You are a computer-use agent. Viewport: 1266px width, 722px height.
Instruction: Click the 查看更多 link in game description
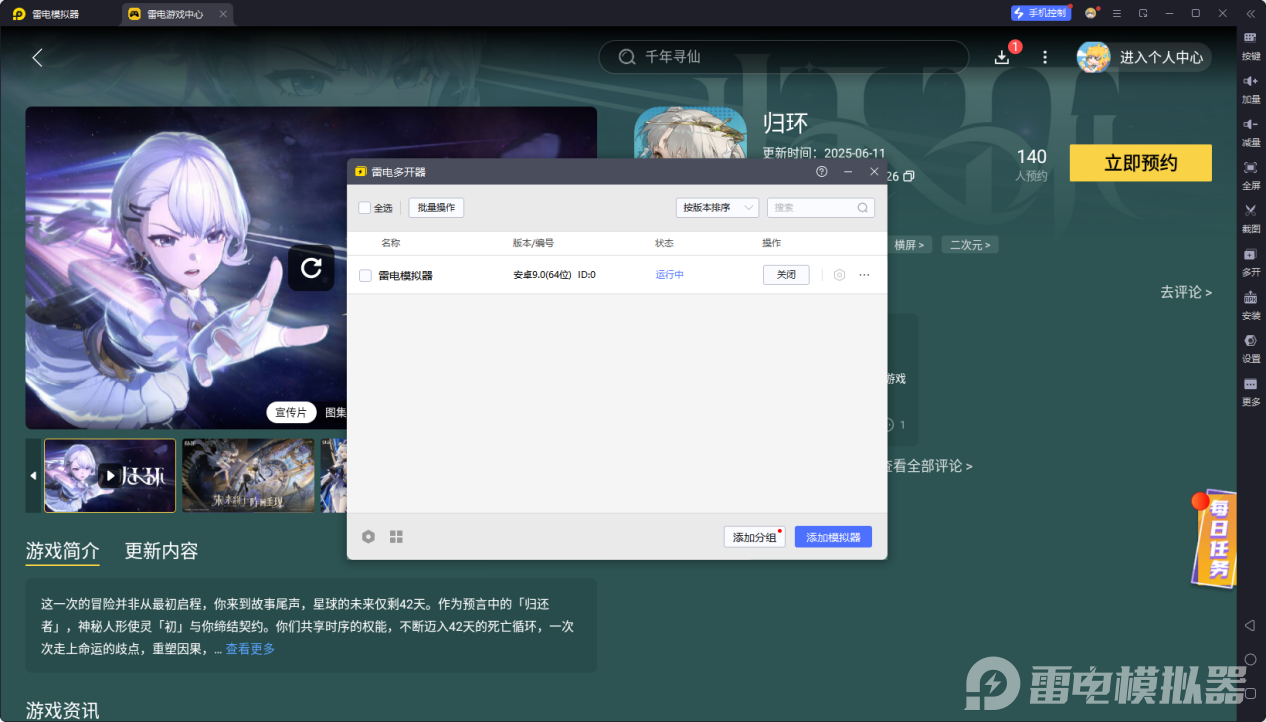coord(250,649)
